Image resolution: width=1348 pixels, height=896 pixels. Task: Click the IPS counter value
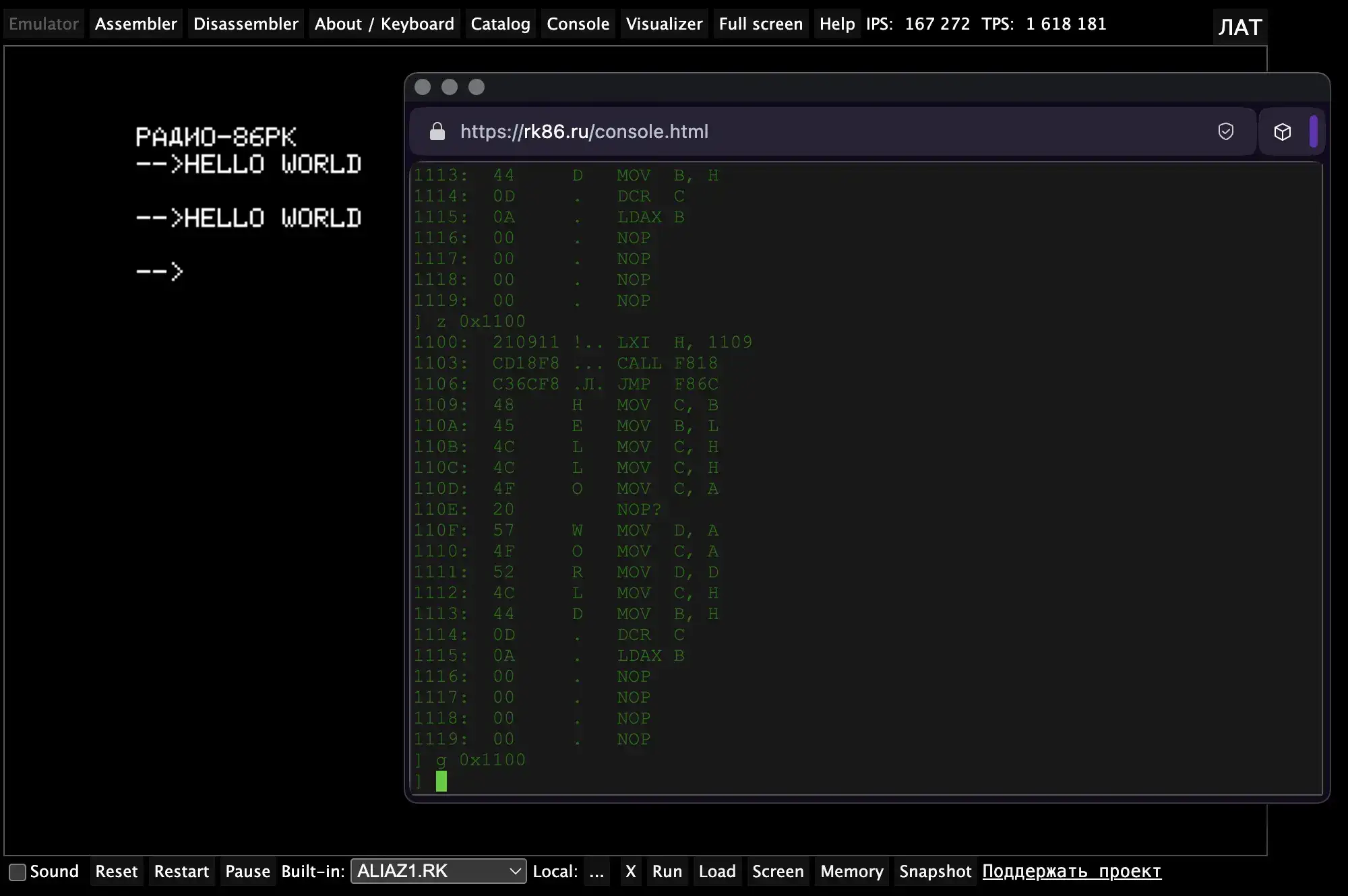(x=937, y=24)
